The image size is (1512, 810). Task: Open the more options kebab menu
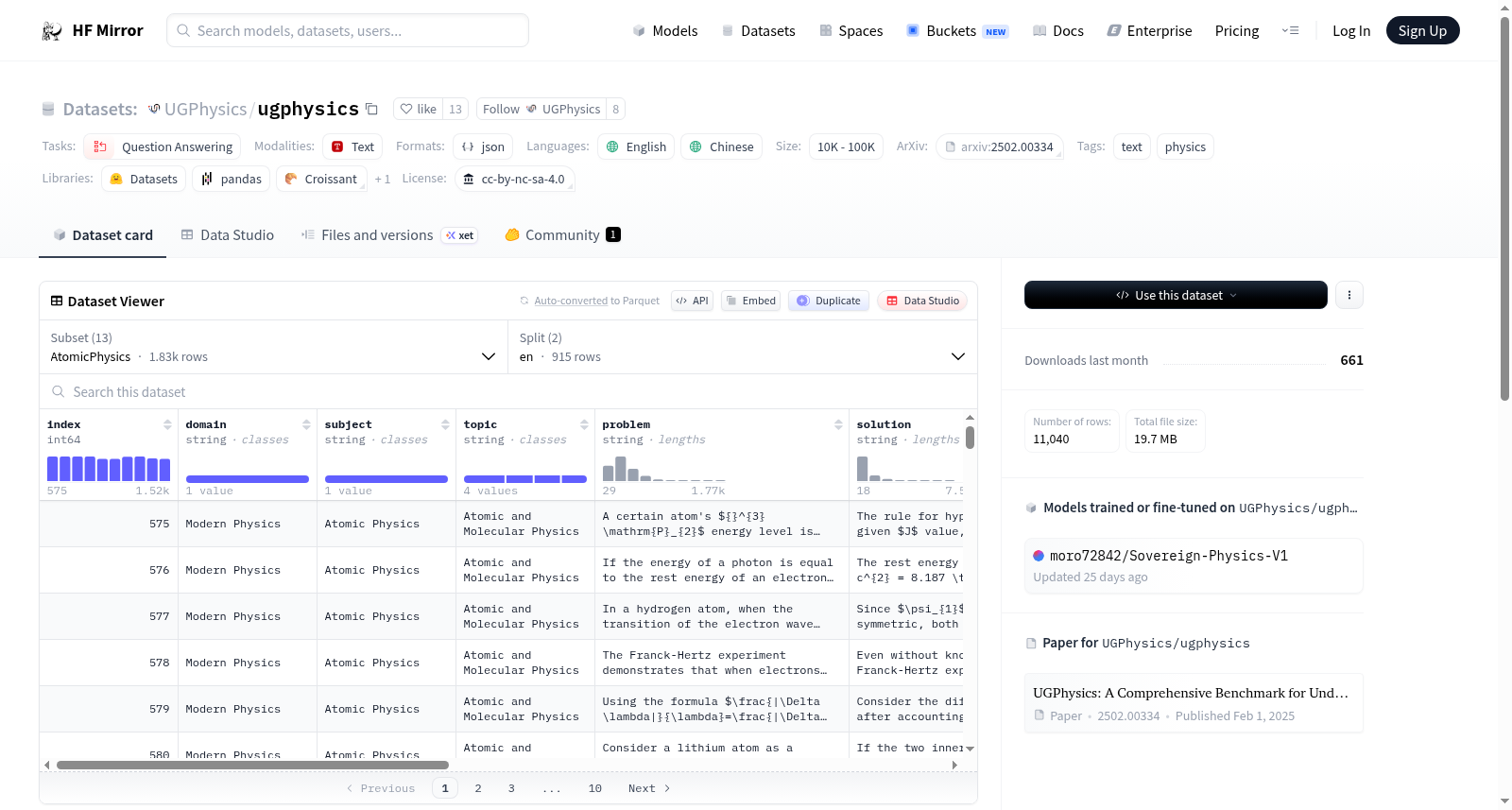[1349, 295]
